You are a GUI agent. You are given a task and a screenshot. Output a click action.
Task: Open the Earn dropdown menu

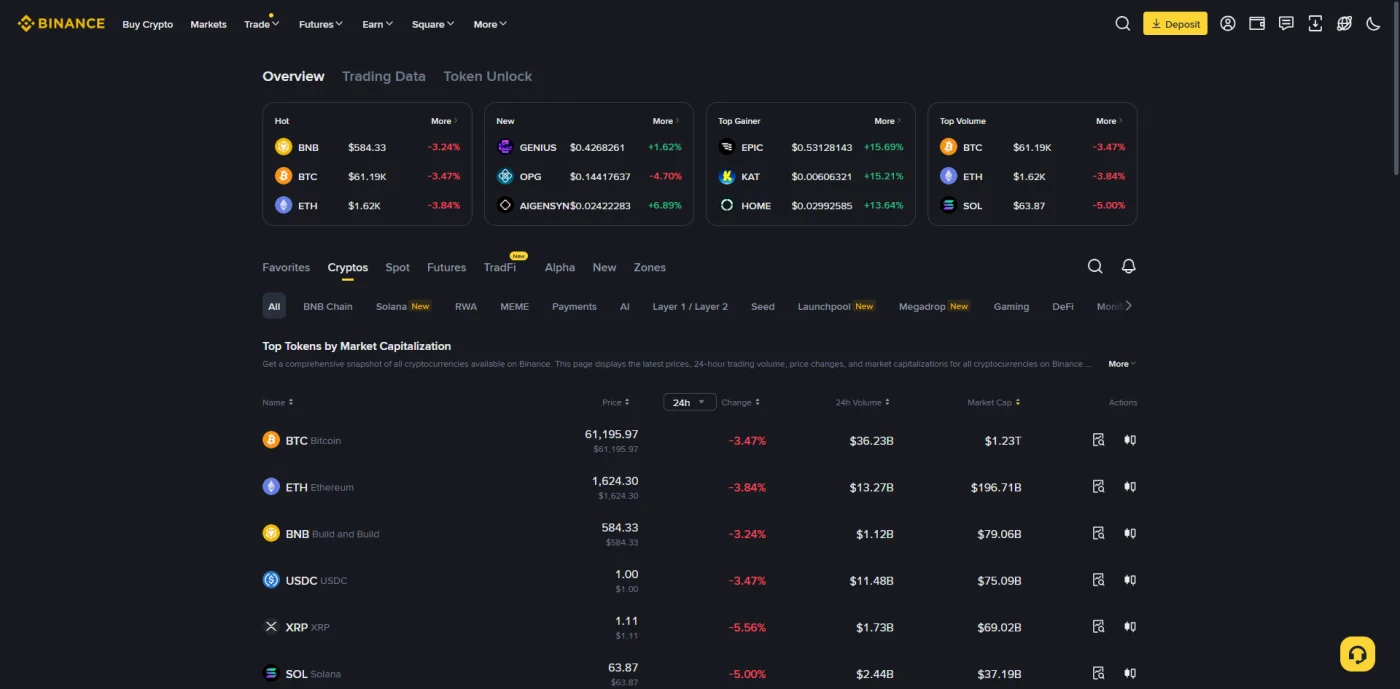pyautogui.click(x=378, y=24)
